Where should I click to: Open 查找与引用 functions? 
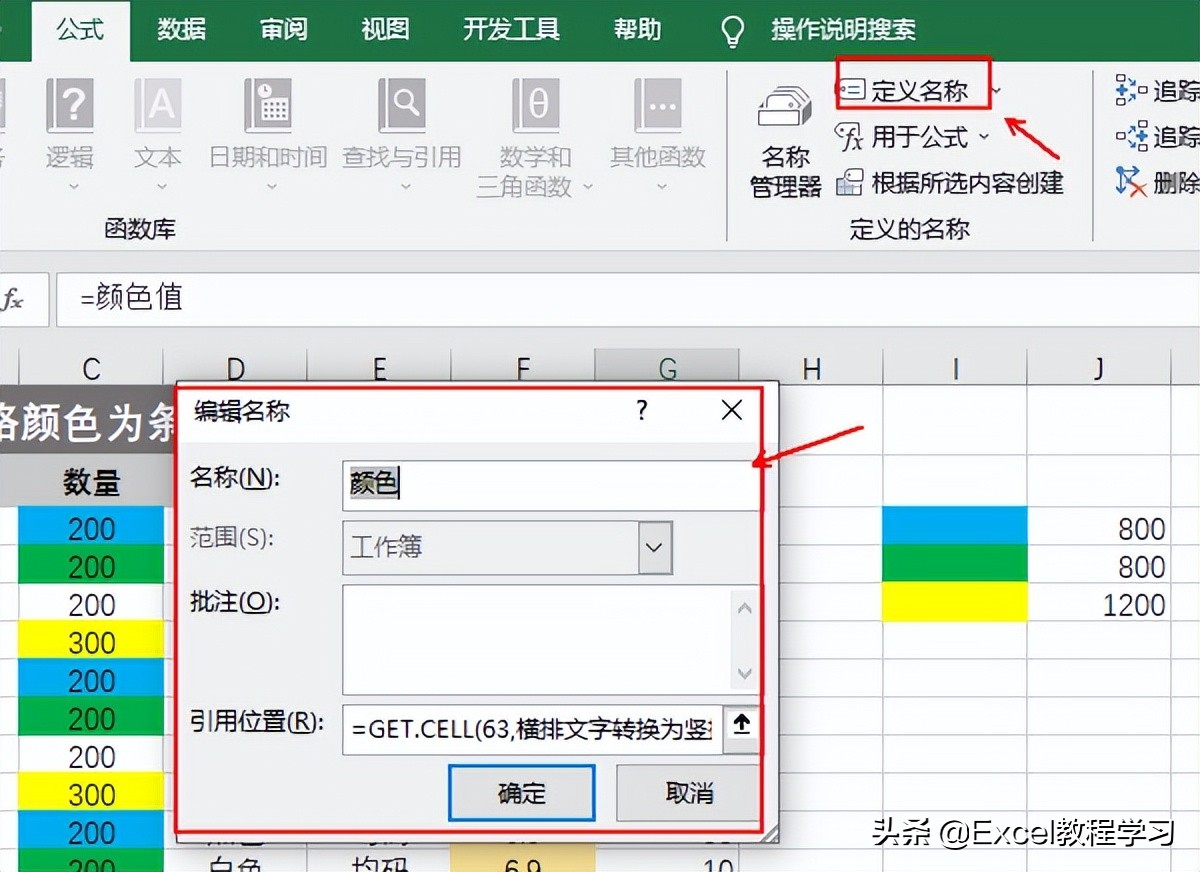point(402,133)
